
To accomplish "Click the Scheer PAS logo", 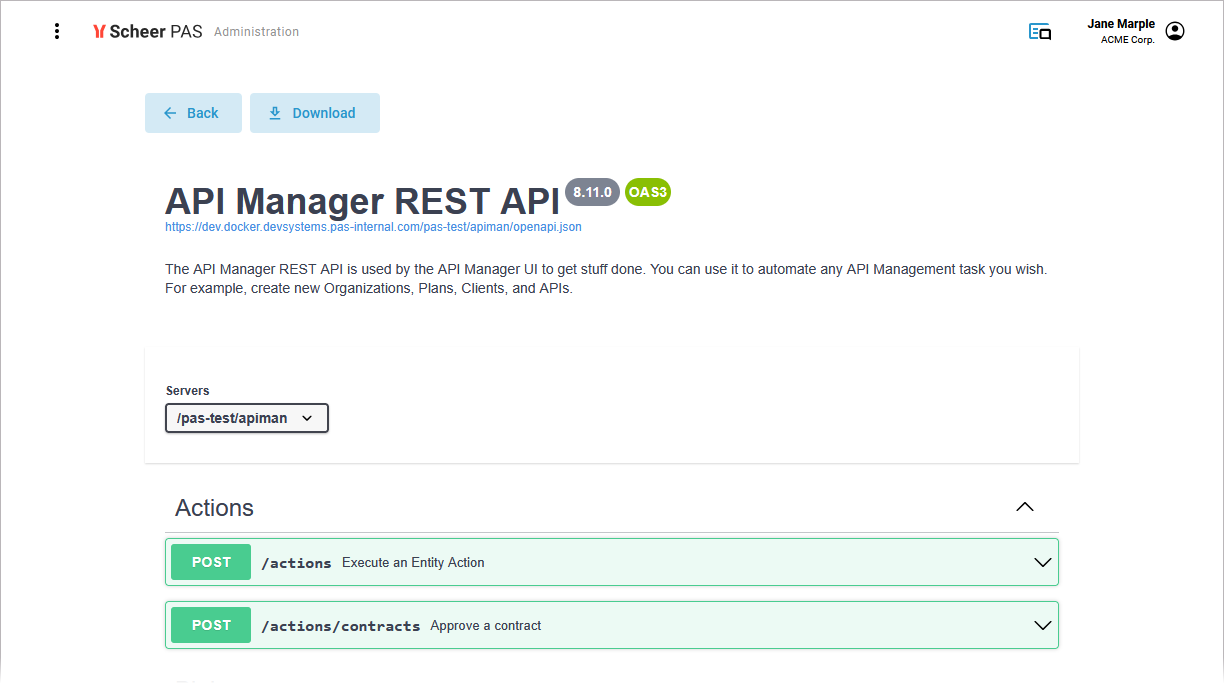I will 147,32.
